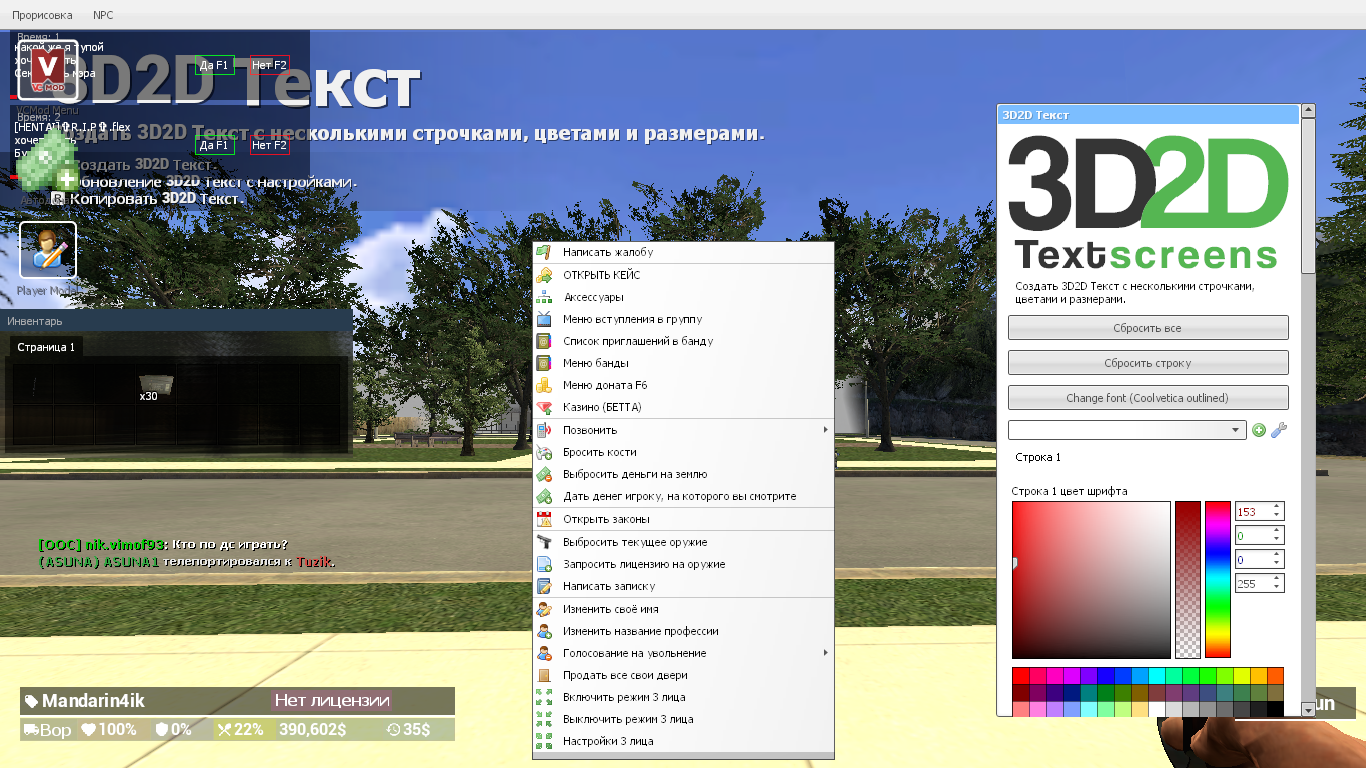Click the pistol icon for Выбросить текущее оружие
Viewport: 1366px width, 768px height.
(544, 540)
